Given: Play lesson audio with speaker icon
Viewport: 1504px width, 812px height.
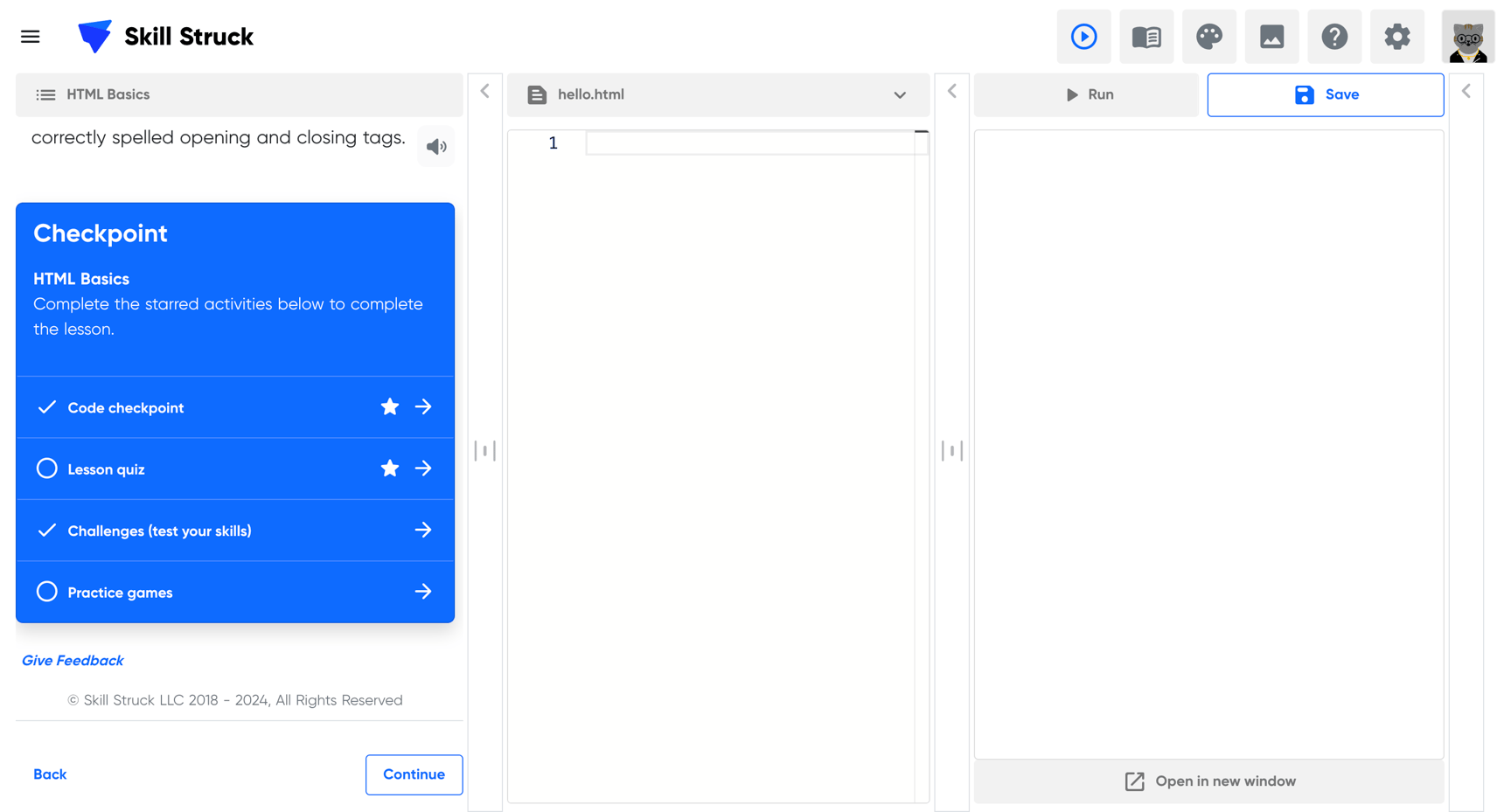Looking at the screenshot, I should 436,147.
